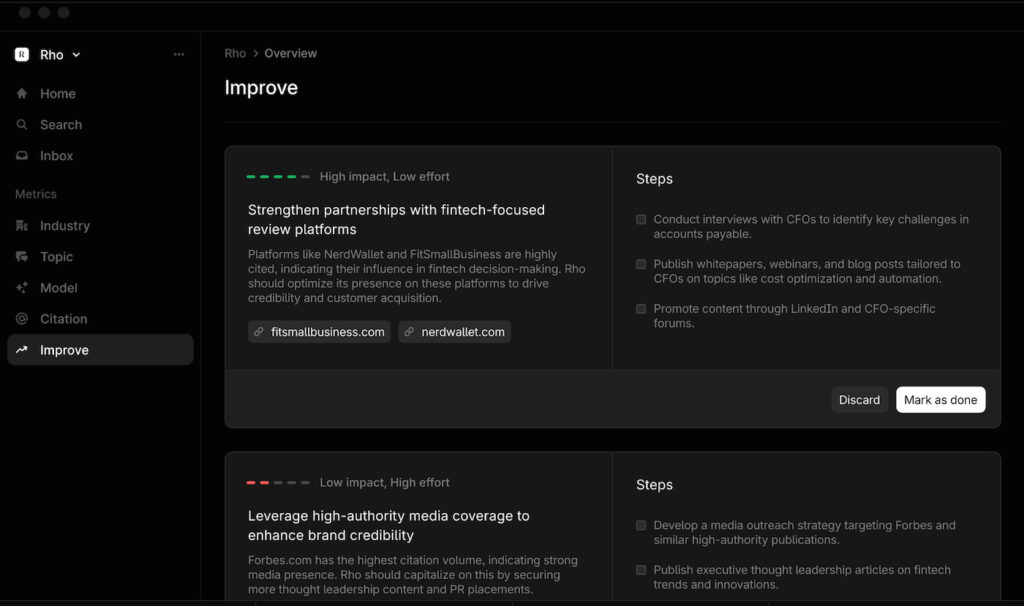Click Steps heading in first card
Screen dimensions: 1024x606
click(654, 179)
